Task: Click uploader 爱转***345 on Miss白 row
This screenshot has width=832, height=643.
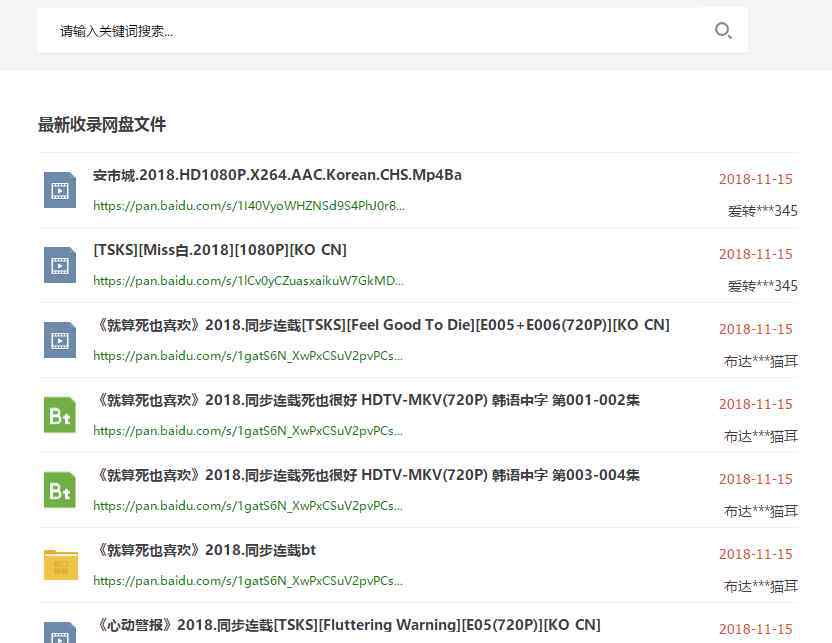Action: [762, 286]
